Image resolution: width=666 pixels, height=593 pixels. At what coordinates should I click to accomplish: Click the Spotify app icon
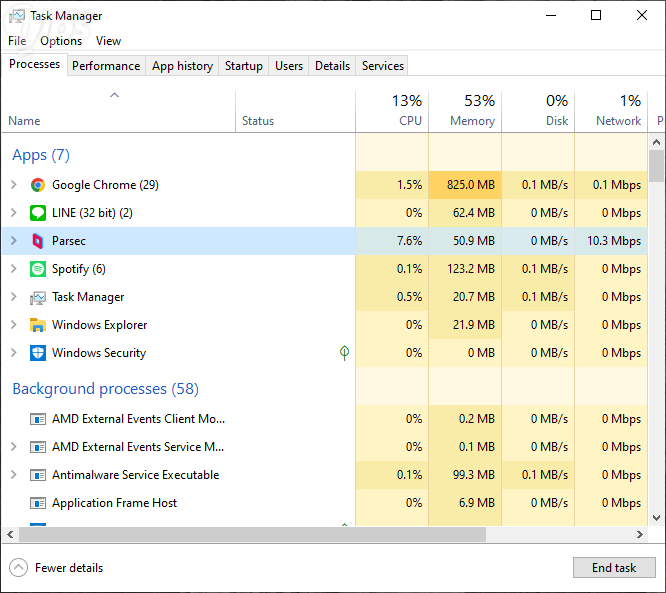[x=38, y=269]
